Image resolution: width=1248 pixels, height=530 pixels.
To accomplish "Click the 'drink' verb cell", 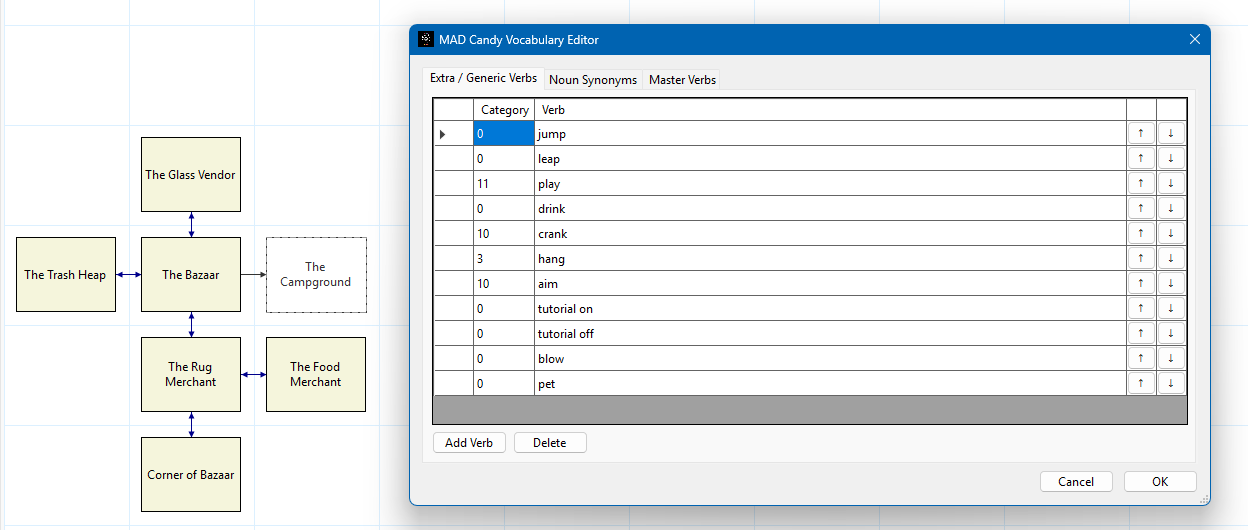I will coord(830,209).
